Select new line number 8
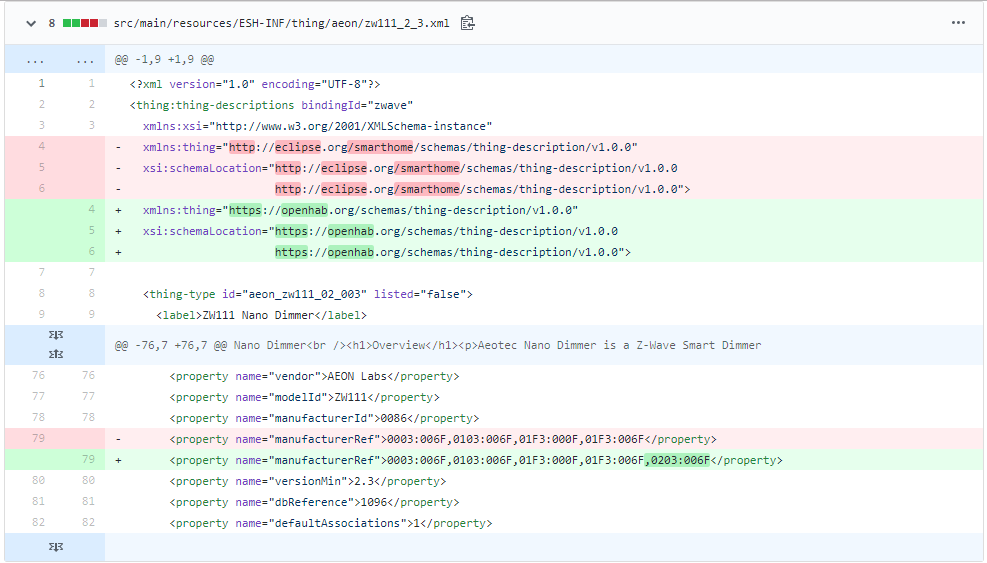 coord(91,293)
